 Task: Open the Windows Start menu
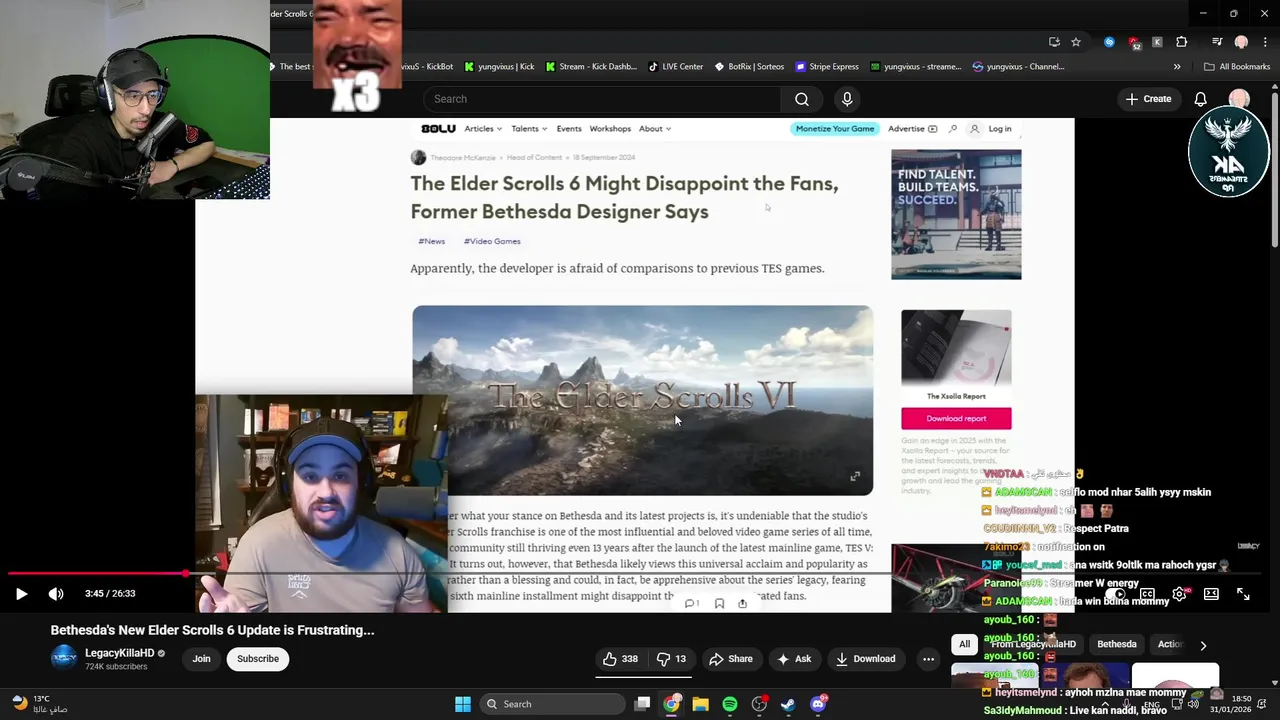(x=463, y=704)
